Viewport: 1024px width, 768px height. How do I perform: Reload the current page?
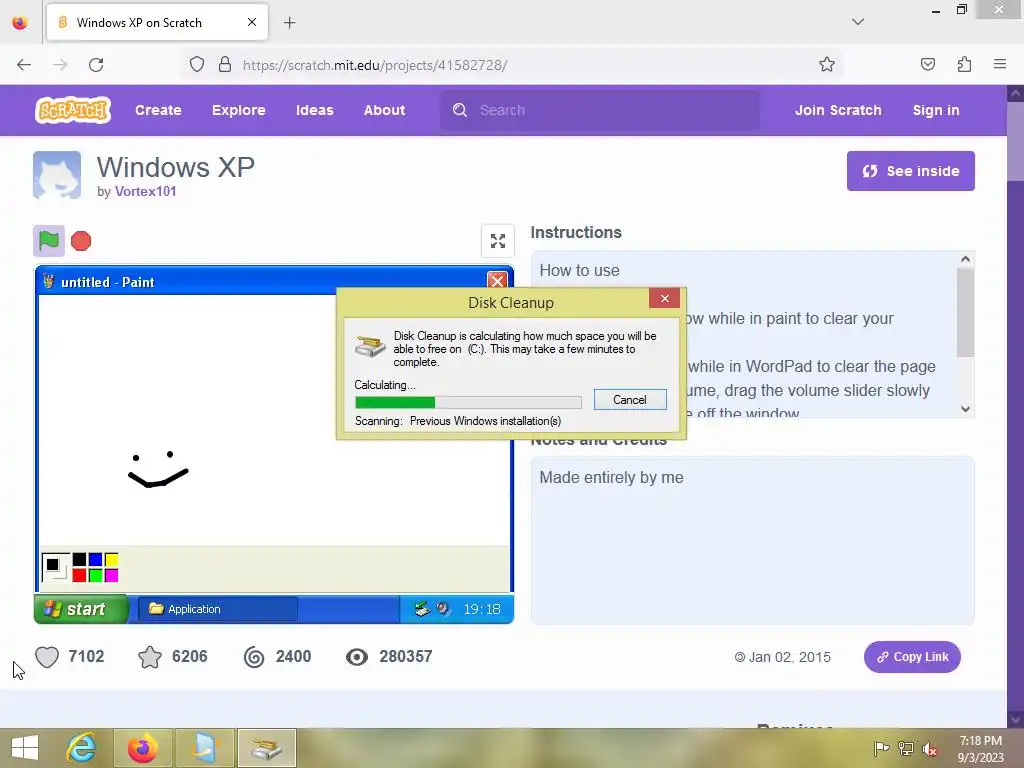[x=96, y=65]
